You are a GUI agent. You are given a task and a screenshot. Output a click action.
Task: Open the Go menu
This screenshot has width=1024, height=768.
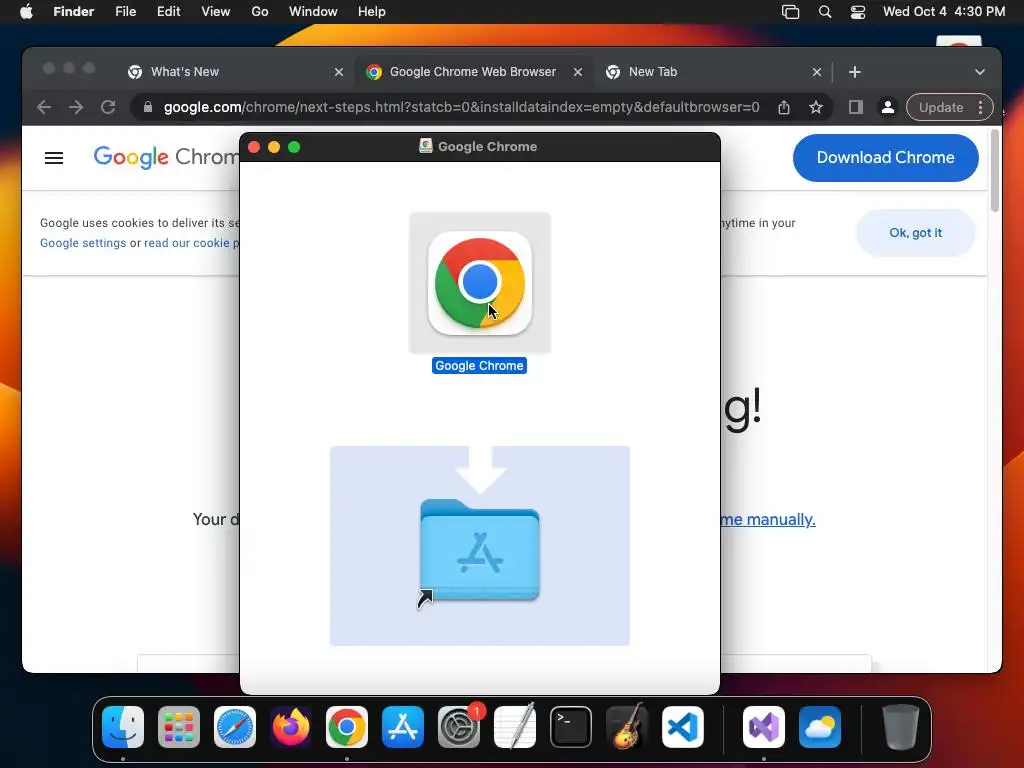click(x=260, y=12)
